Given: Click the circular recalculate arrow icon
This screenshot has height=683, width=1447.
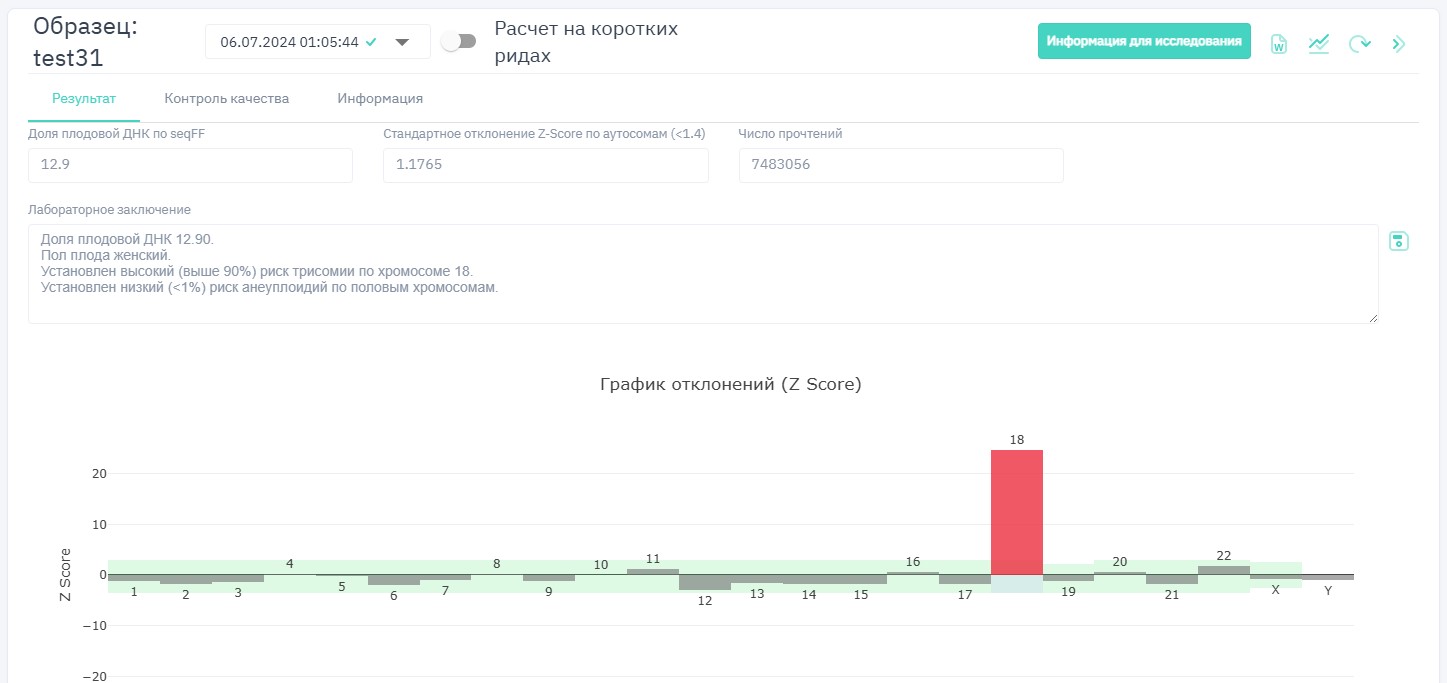Looking at the screenshot, I should tap(1358, 44).
